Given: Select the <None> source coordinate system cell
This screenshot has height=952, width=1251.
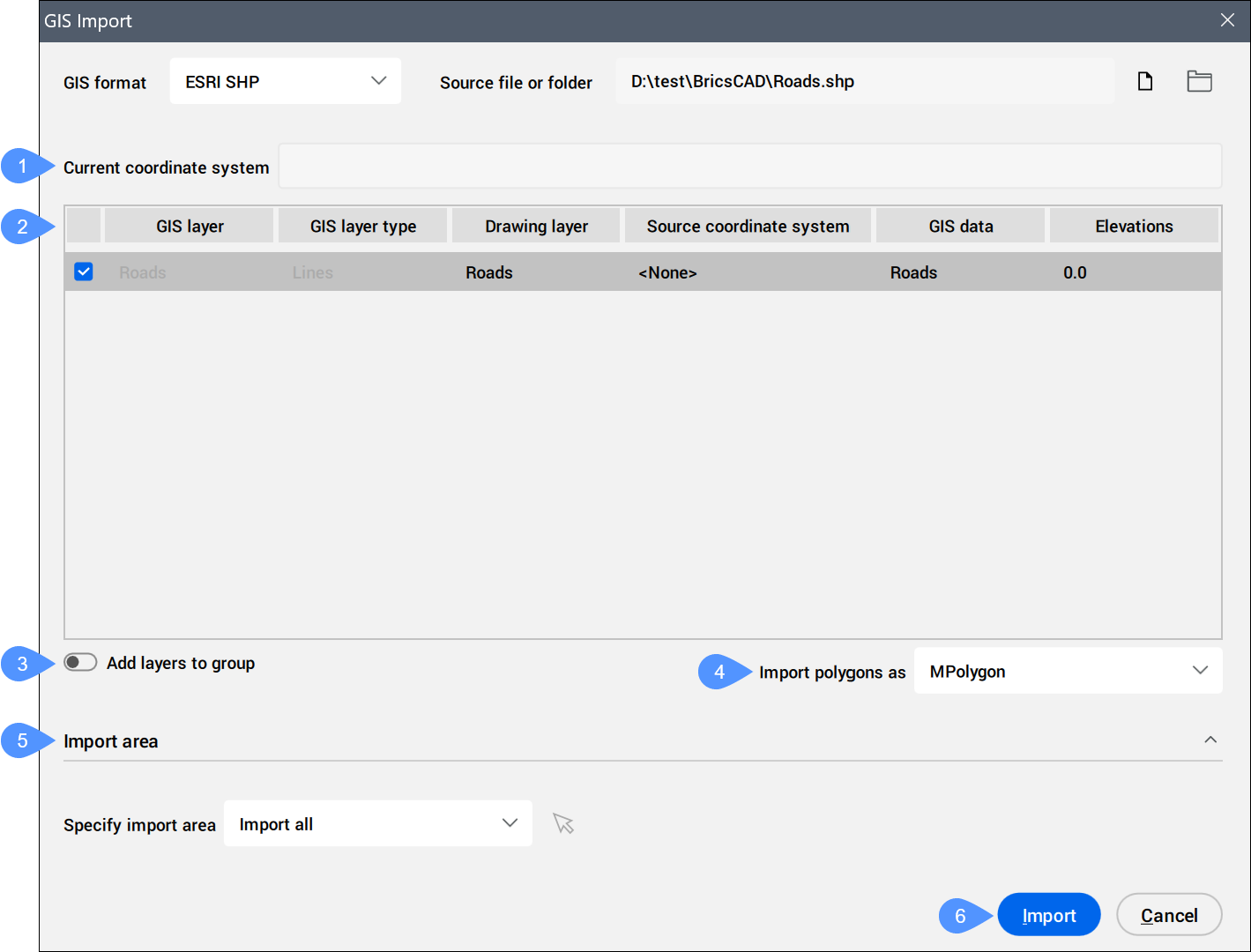Looking at the screenshot, I should click(667, 273).
